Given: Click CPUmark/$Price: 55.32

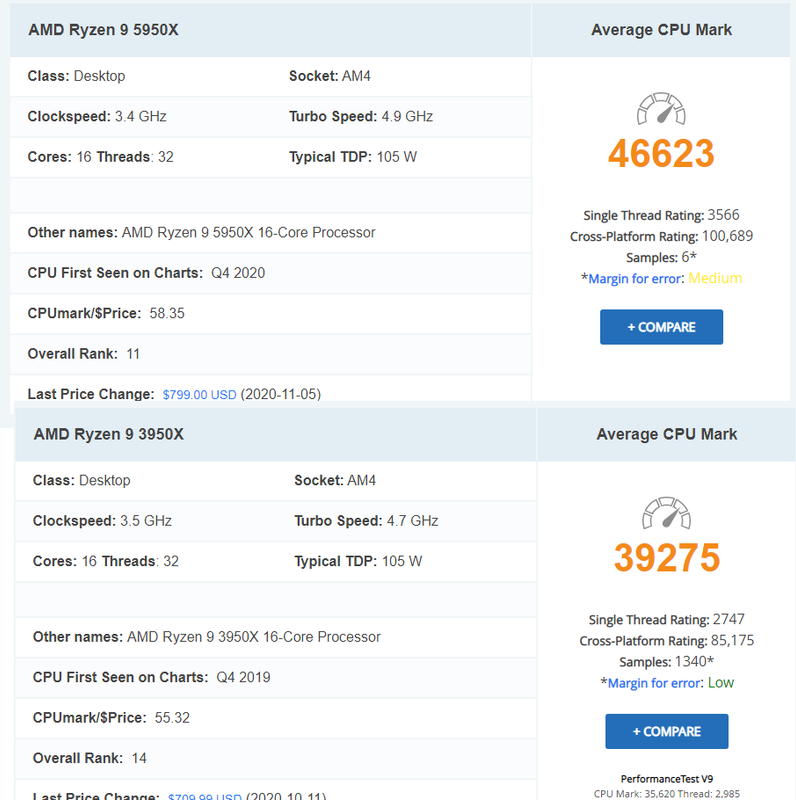Looking at the screenshot, I should click(x=111, y=717).
